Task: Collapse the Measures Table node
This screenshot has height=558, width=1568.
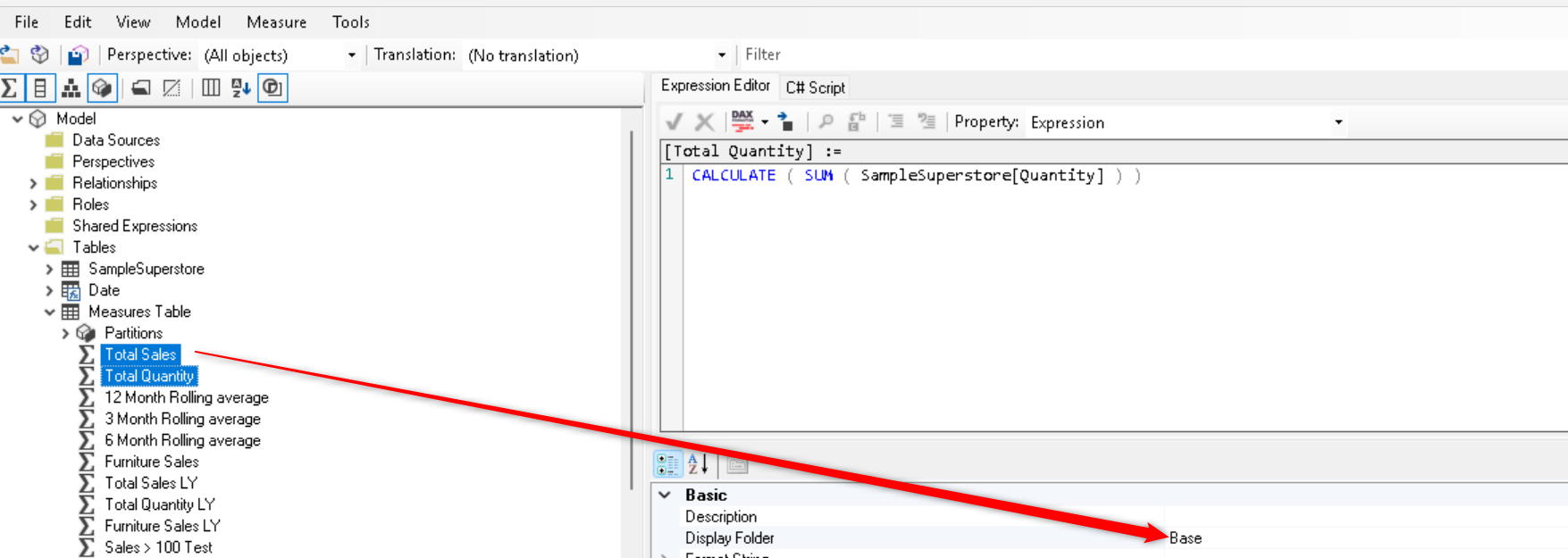Action: pyautogui.click(x=49, y=312)
